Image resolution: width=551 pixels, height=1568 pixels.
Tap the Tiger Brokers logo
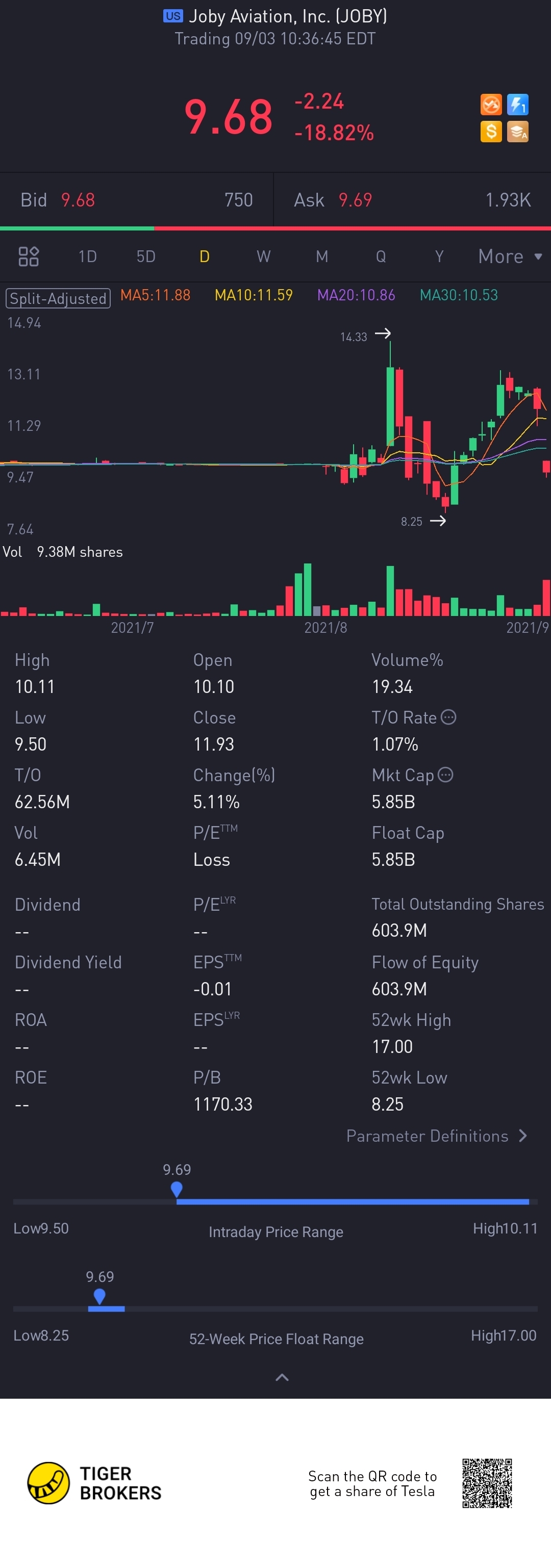coord(95,1483)
